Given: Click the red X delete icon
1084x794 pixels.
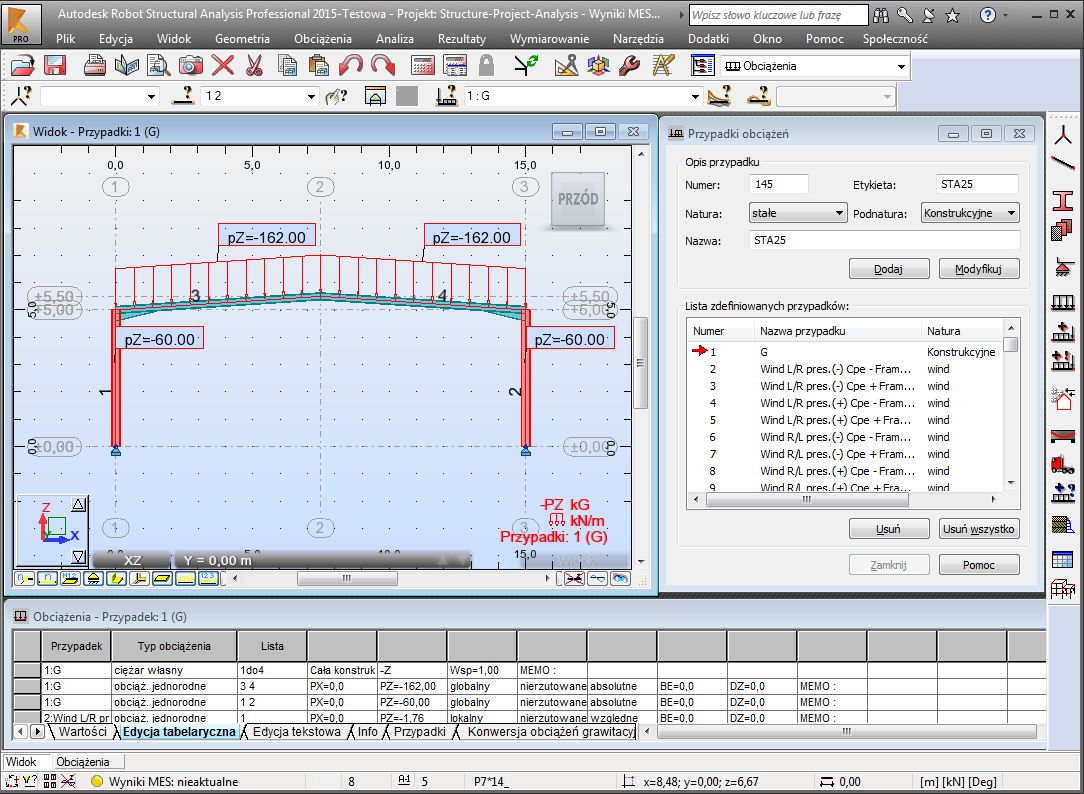Looking at the screenshot, I should (222, 66).
